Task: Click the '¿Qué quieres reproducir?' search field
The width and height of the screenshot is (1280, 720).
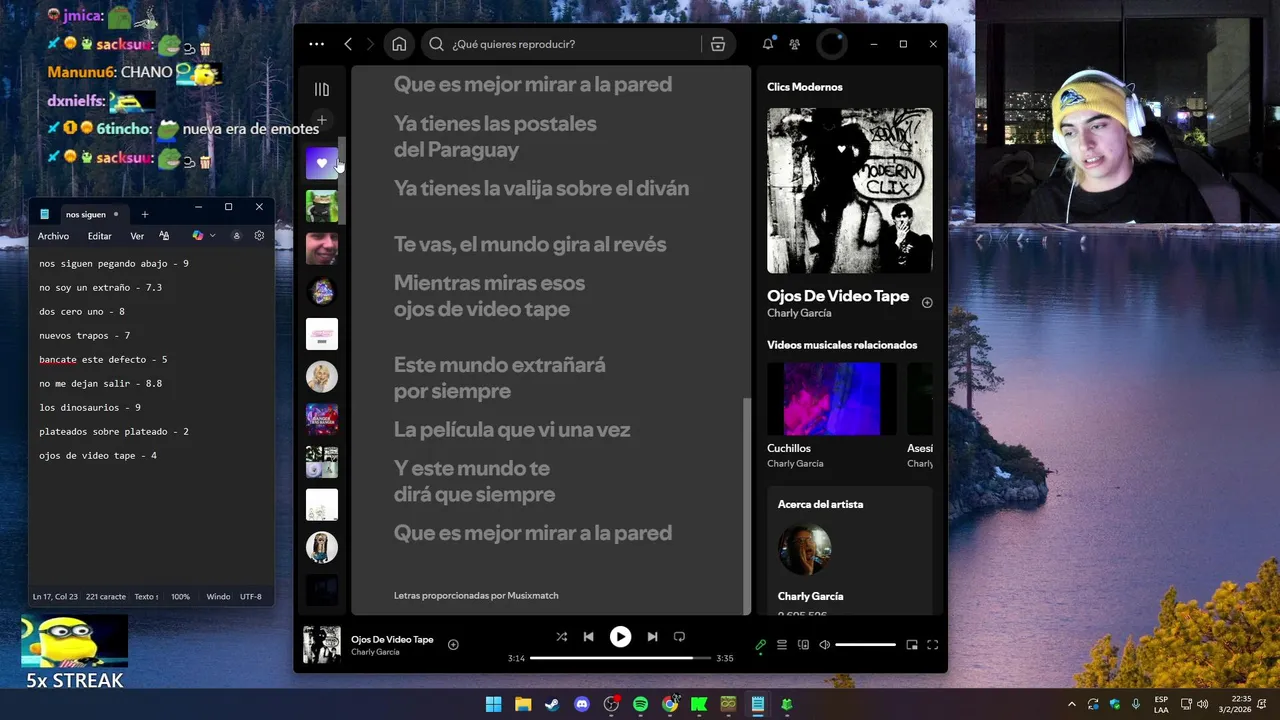Action: coord(560,44)
